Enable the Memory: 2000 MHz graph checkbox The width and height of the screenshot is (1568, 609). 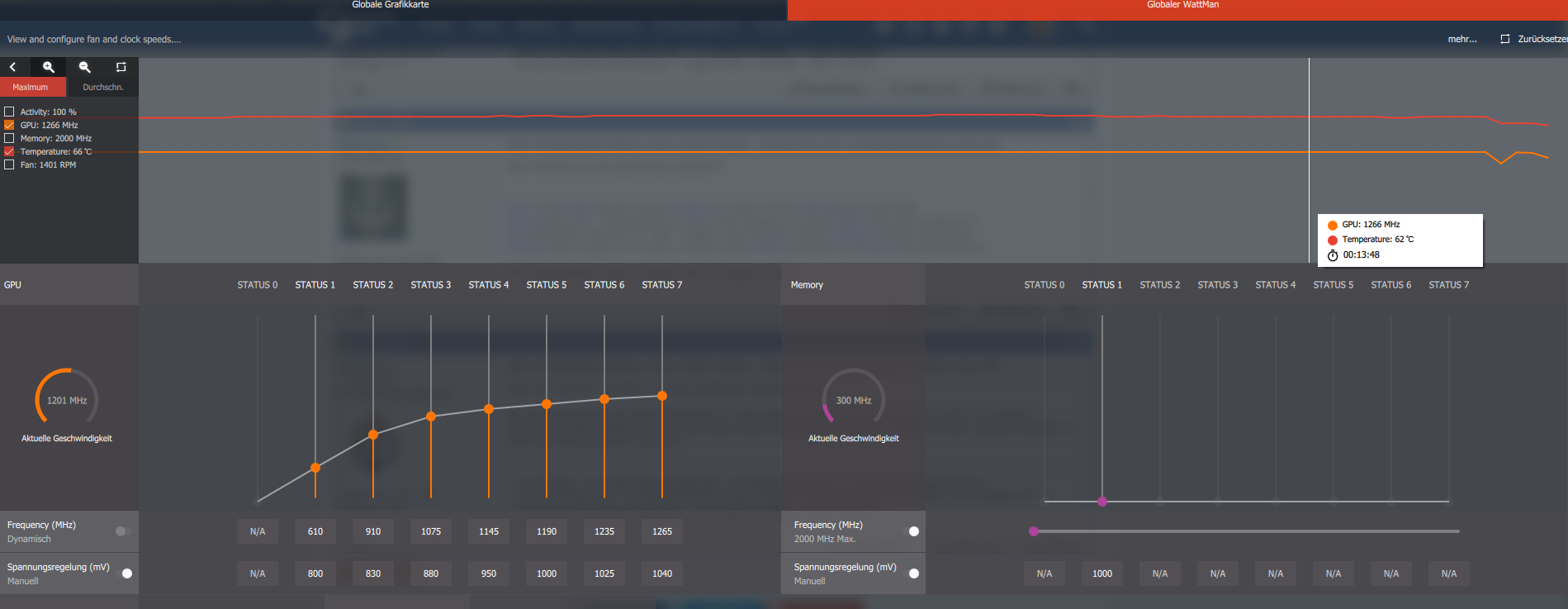(x=9, y=138)
